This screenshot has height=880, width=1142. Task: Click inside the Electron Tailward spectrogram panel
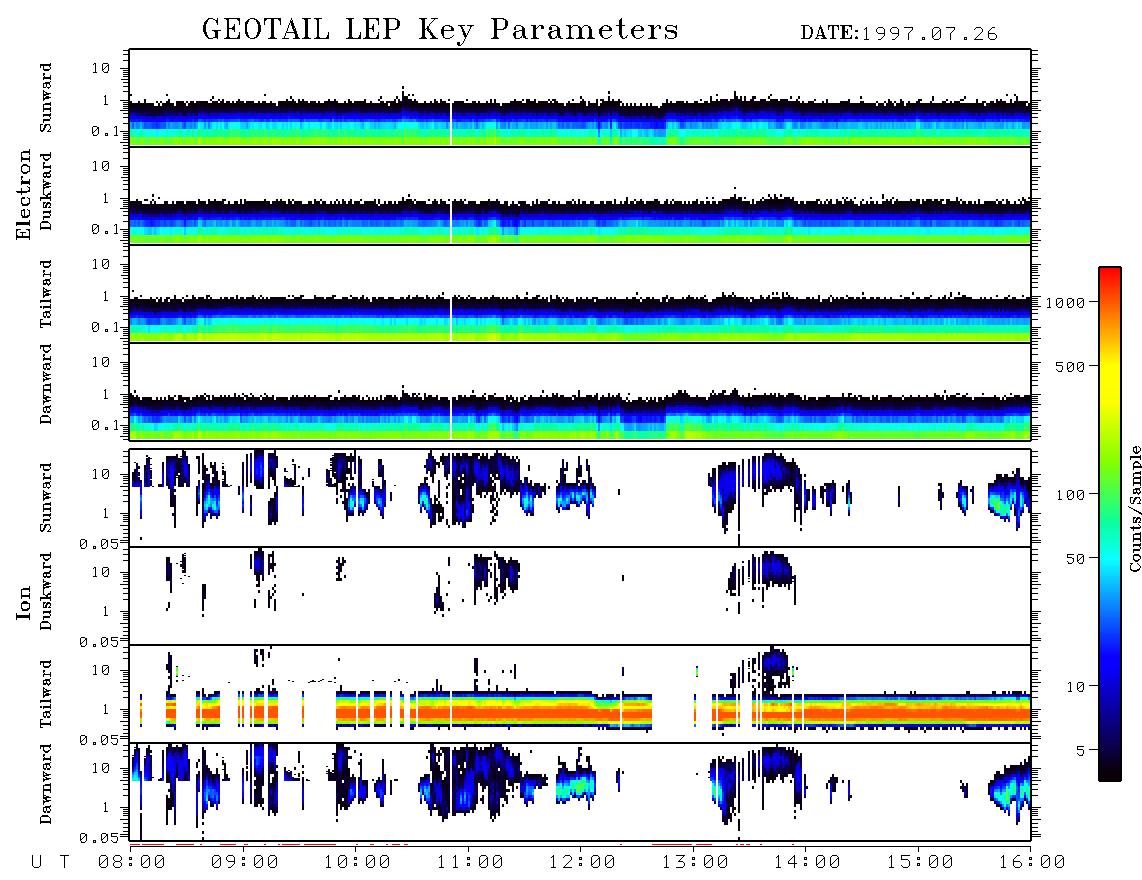pos(580,294)
